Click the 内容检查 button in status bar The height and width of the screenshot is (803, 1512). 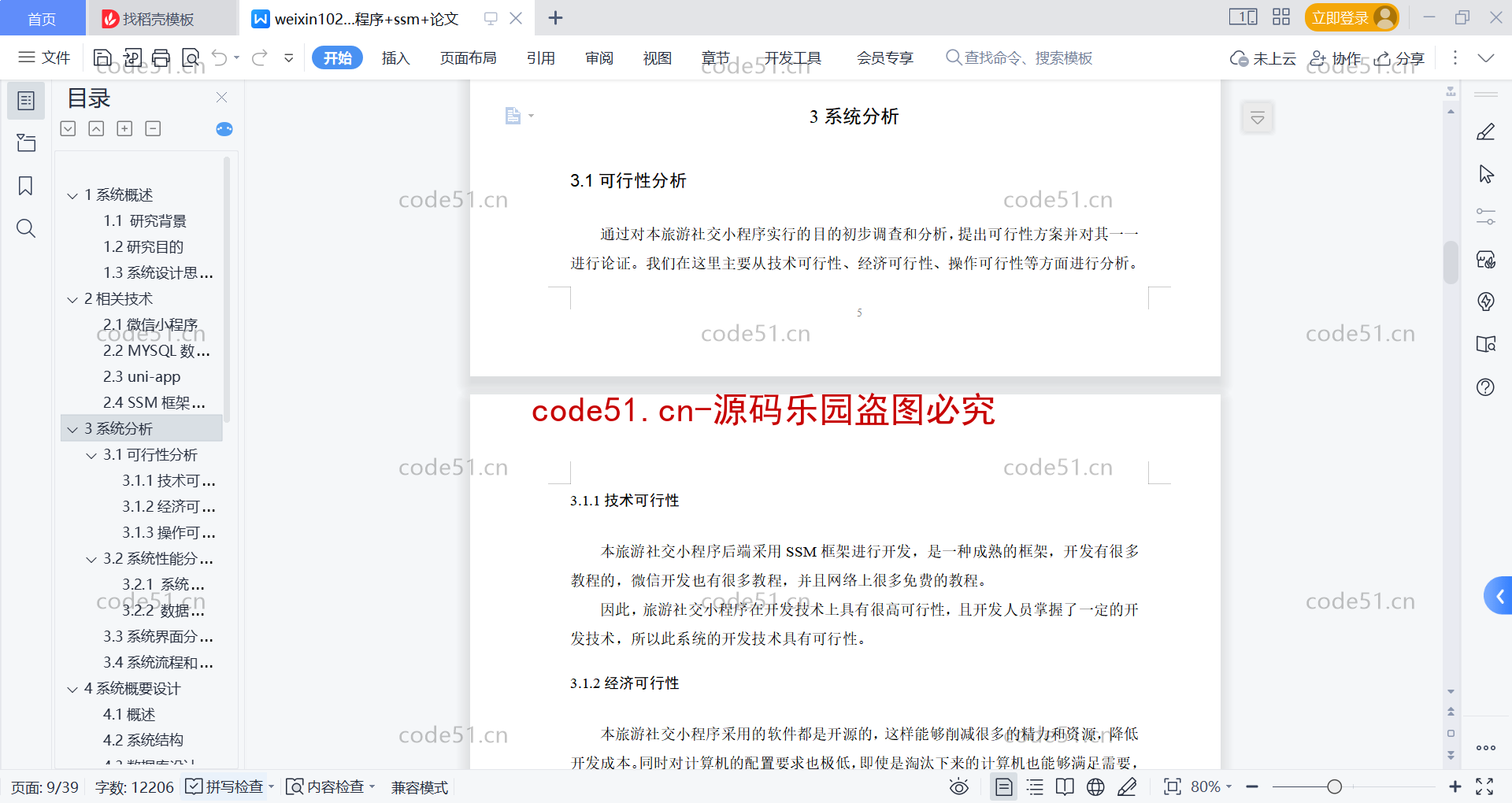pyautogui.click(x=325, y=786)
